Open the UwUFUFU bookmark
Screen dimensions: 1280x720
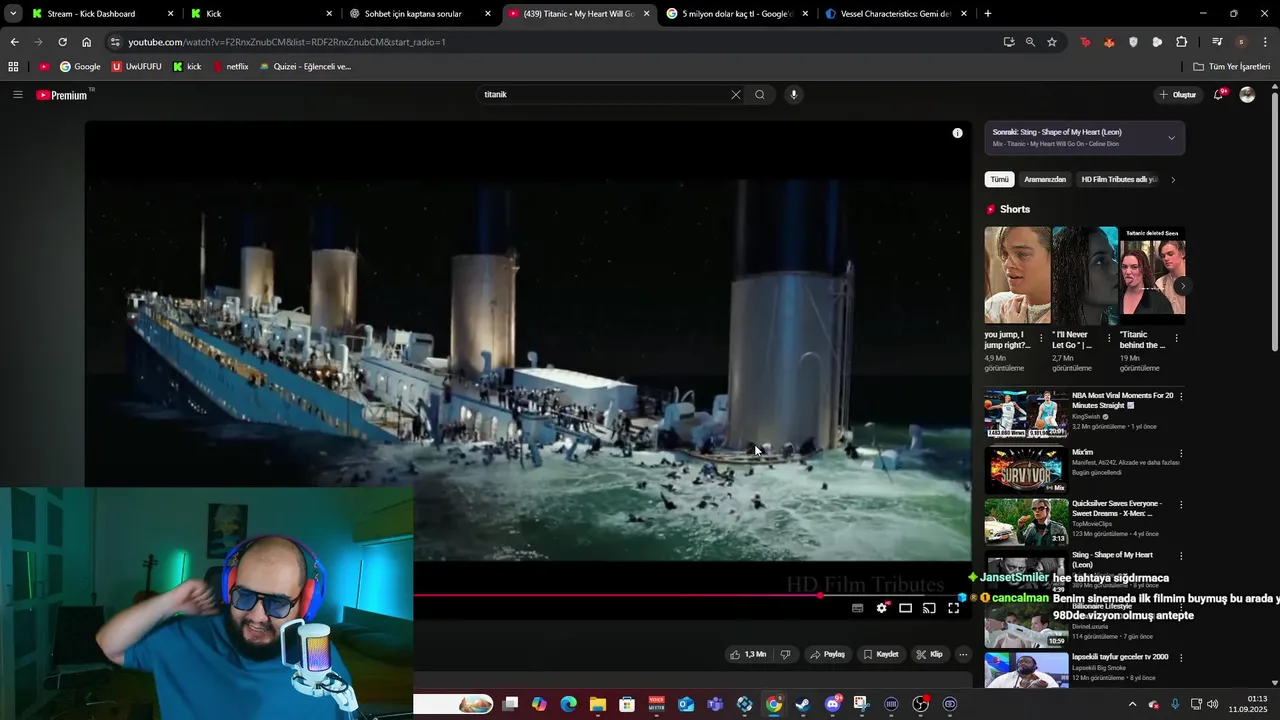click(x=136, y=67)
